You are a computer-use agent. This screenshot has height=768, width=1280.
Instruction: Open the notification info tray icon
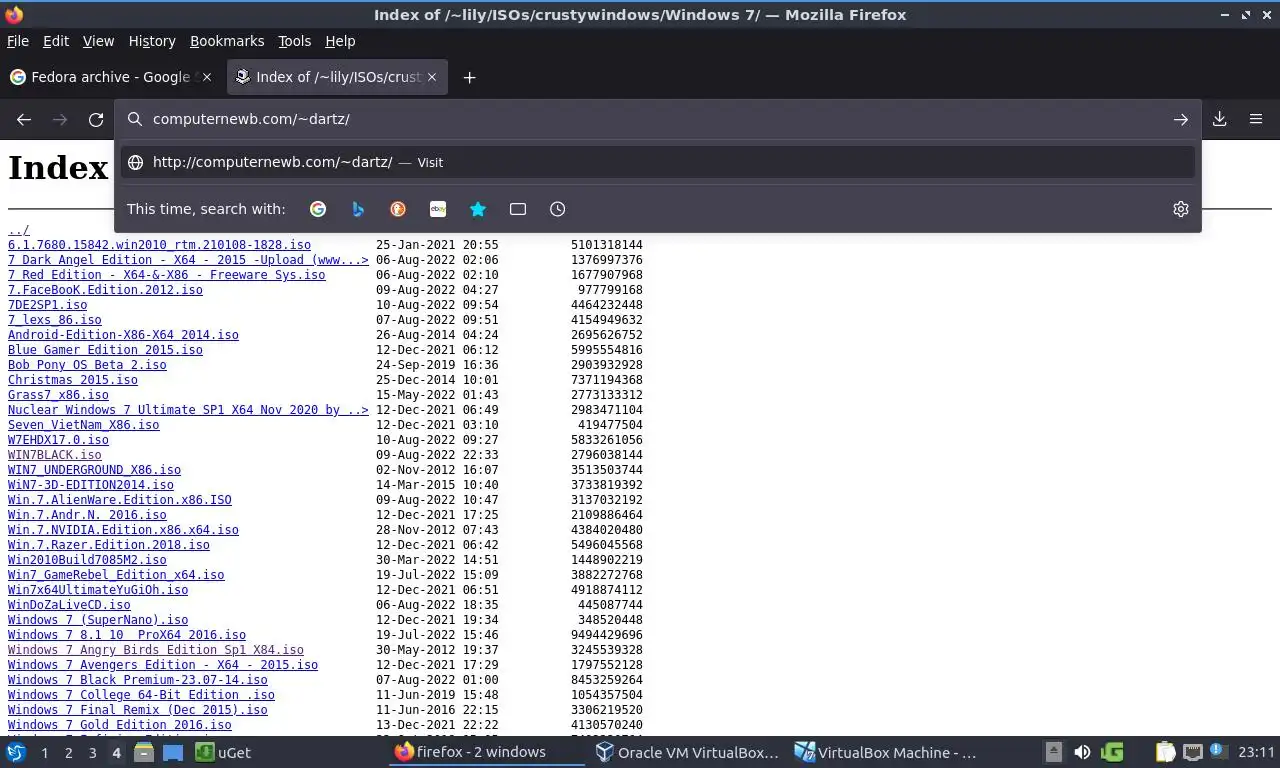click(1218, 752)
